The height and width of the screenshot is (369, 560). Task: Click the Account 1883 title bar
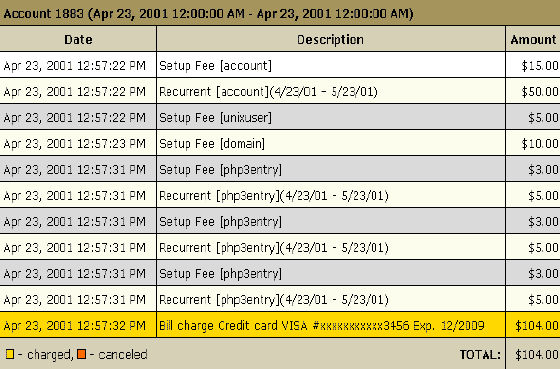pos(280,13)
